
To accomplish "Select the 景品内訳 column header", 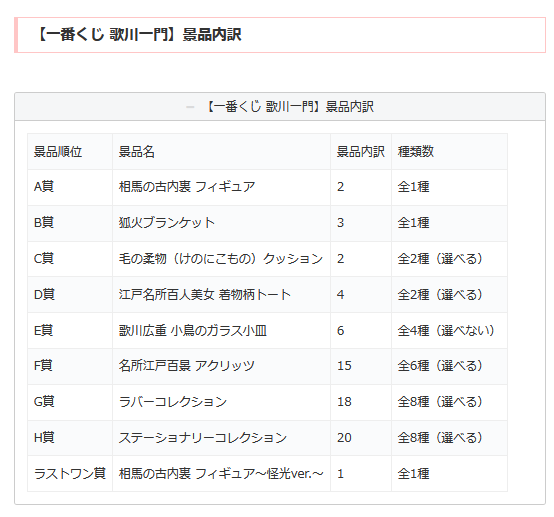I will [361, 152].
